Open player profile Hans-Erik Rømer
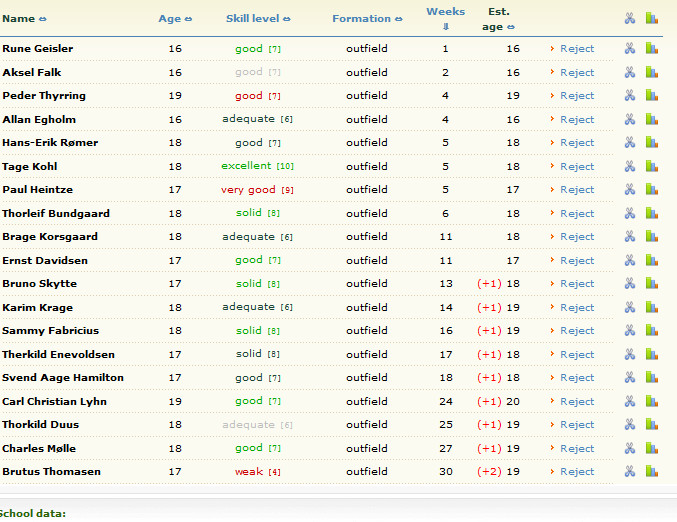This screenshot has width=677, height=522. [x=50, y=142]
